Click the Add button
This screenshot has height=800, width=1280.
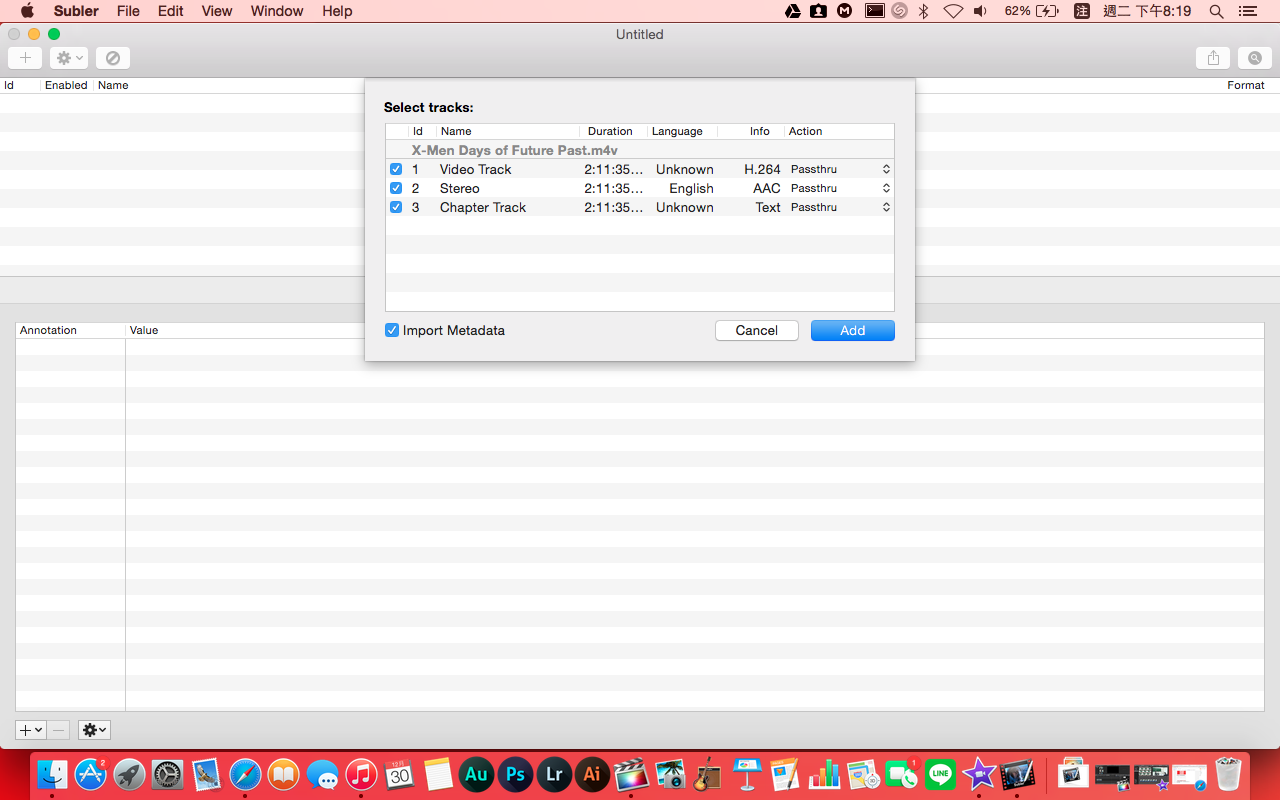pyautogui.click(x=853, y=330)
